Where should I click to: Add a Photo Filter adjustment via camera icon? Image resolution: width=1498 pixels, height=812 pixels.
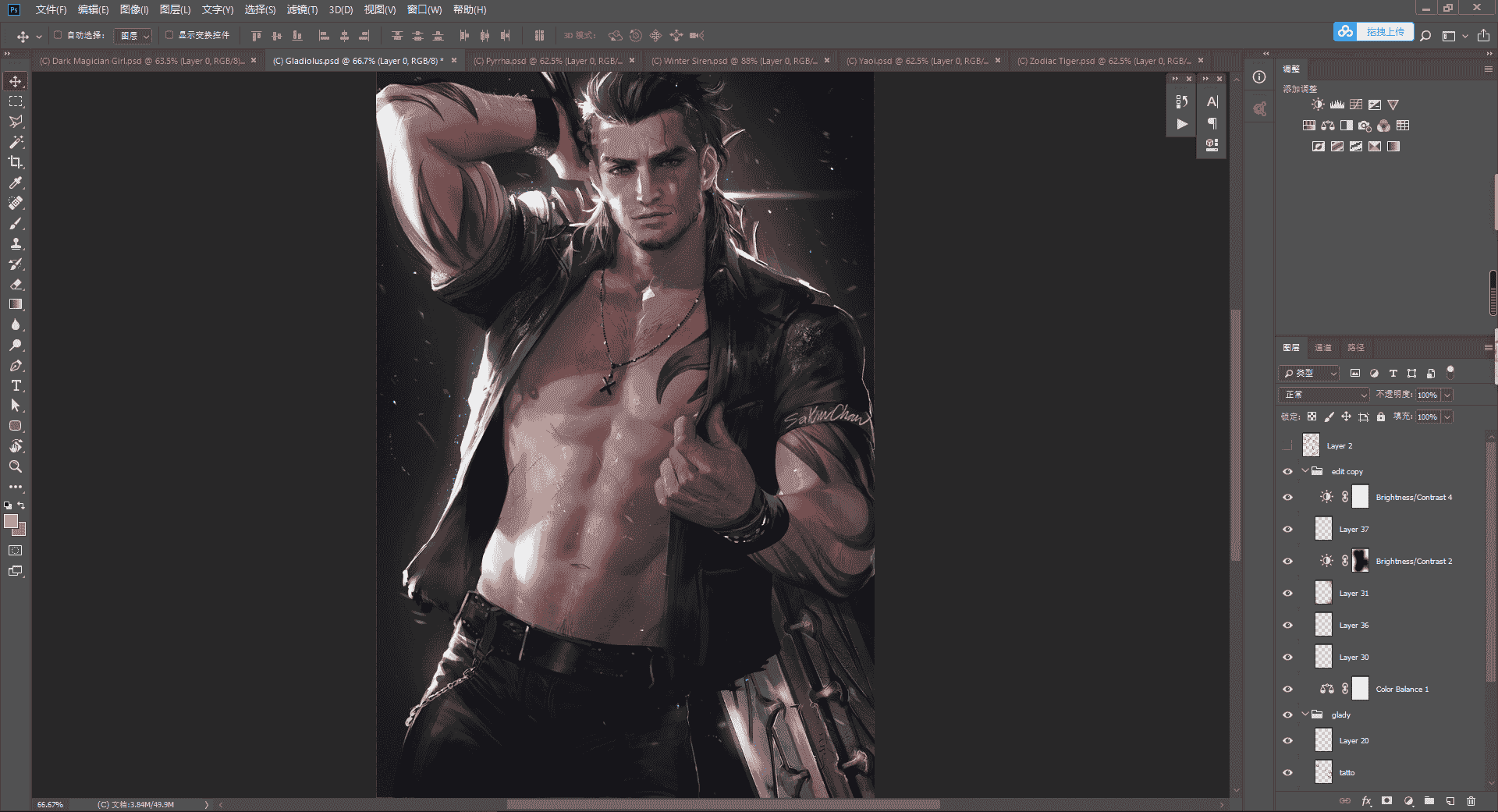coord(1365,126)
